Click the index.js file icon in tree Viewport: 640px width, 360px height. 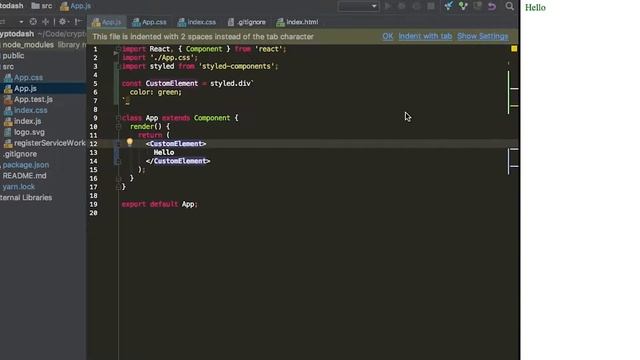[x=8, y=121]
